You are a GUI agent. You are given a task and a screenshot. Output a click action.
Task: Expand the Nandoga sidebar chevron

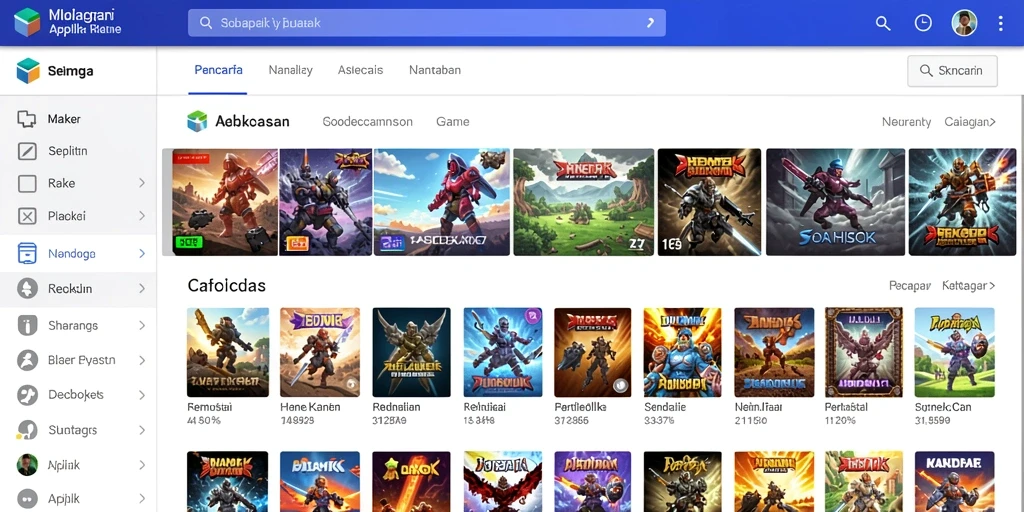(142, 253)
